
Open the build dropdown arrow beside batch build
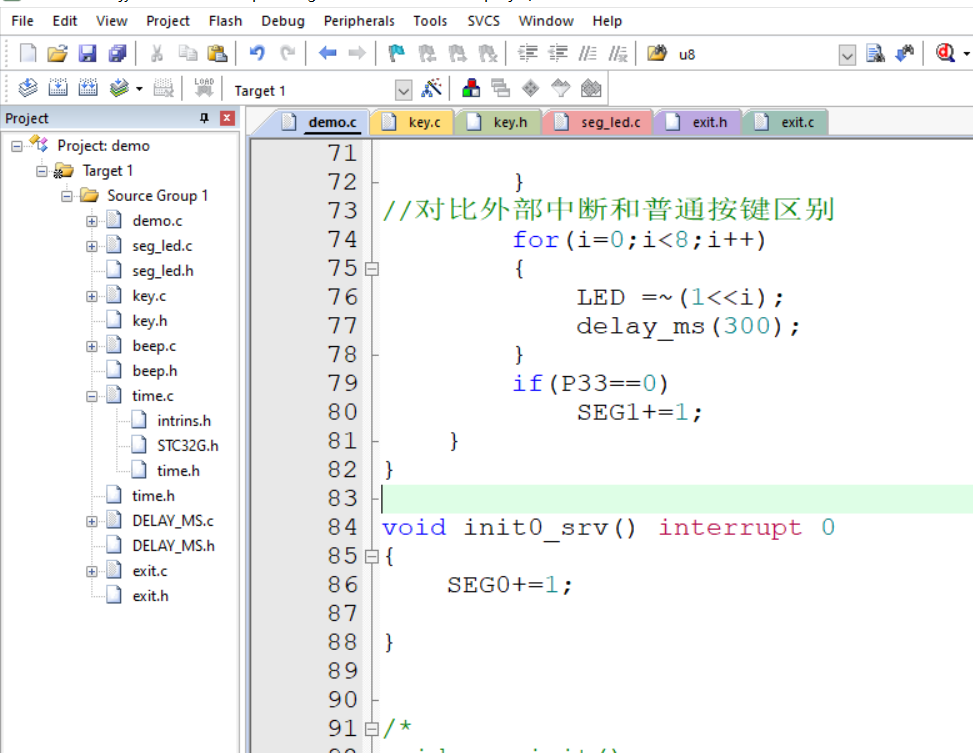pos(139,89)
